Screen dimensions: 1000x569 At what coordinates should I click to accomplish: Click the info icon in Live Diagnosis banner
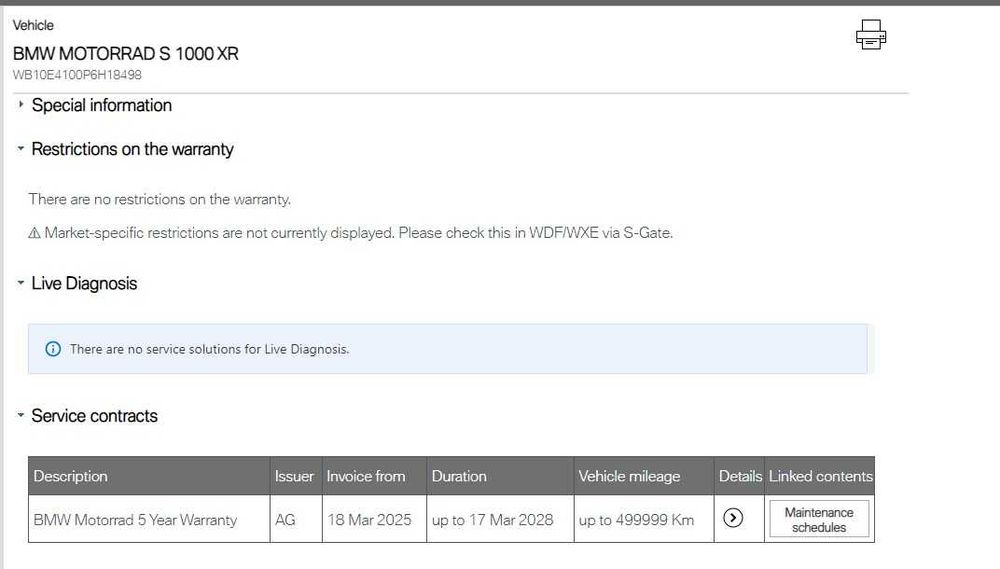[x=53, y=349]
